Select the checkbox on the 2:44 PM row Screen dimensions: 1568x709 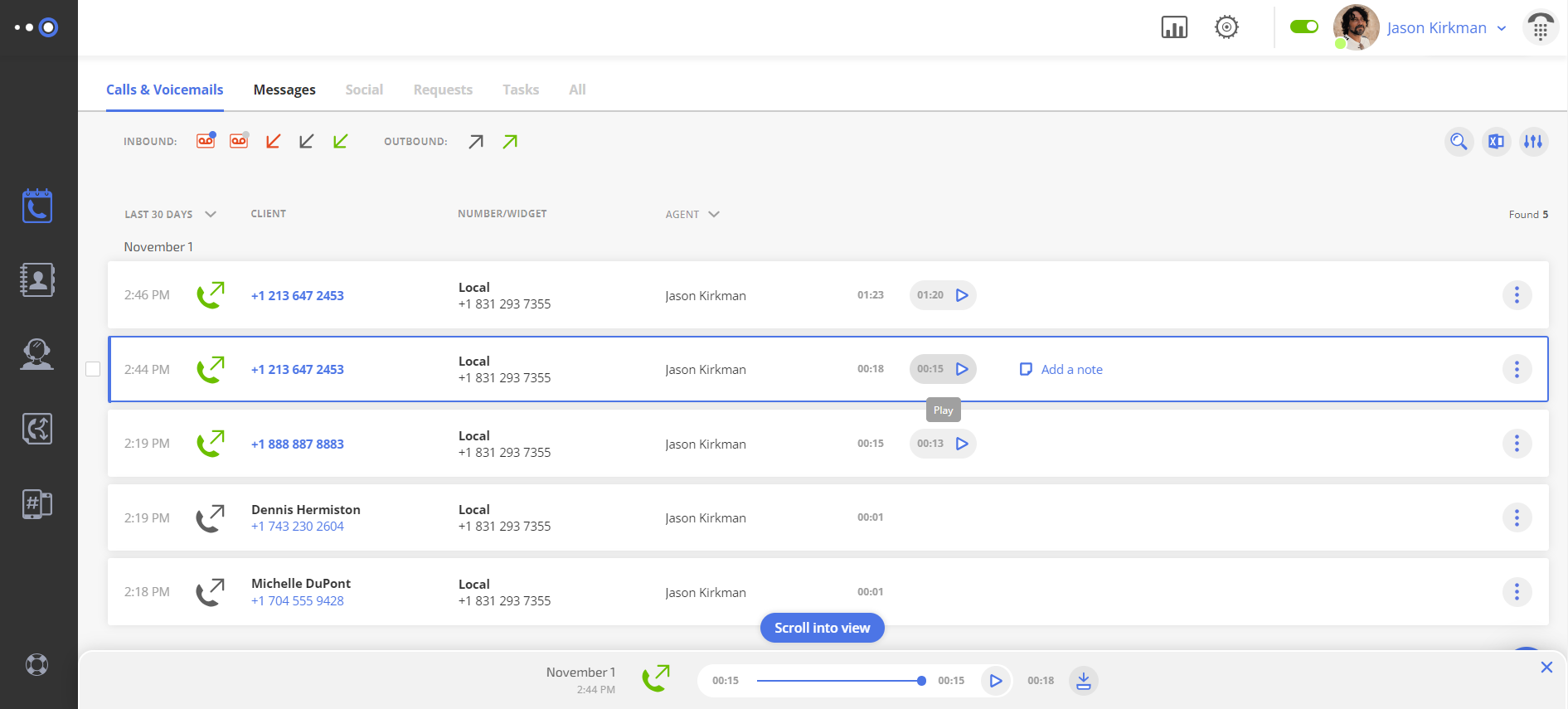point(93,369)
